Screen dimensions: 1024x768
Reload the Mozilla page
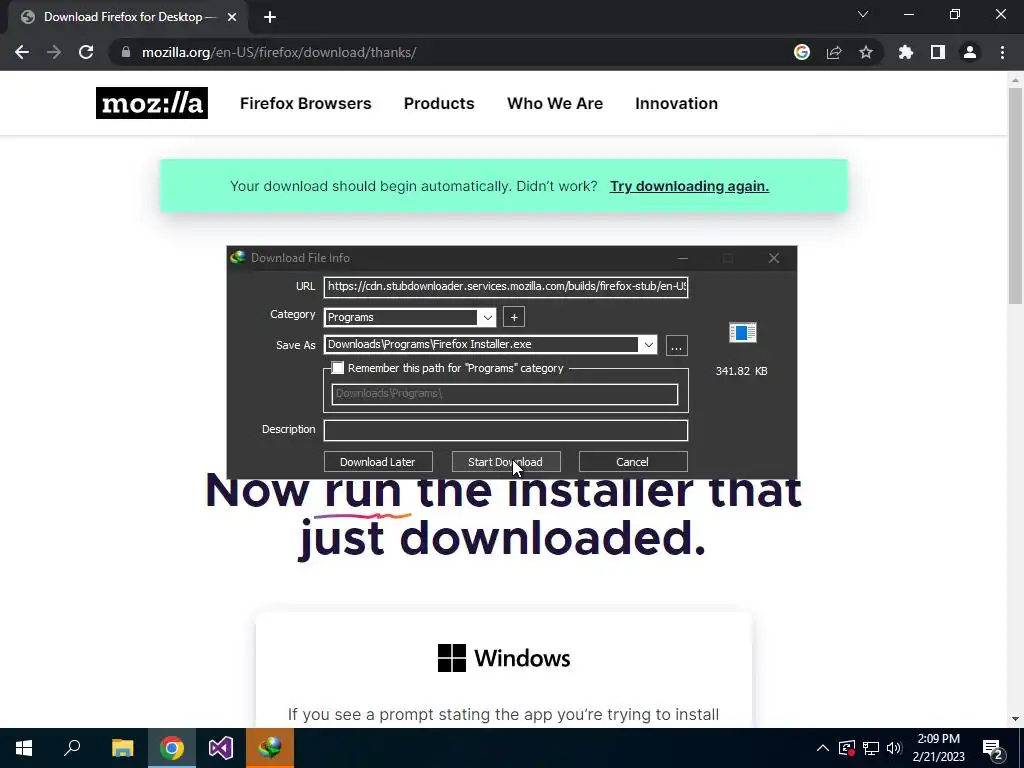[86, 52]
